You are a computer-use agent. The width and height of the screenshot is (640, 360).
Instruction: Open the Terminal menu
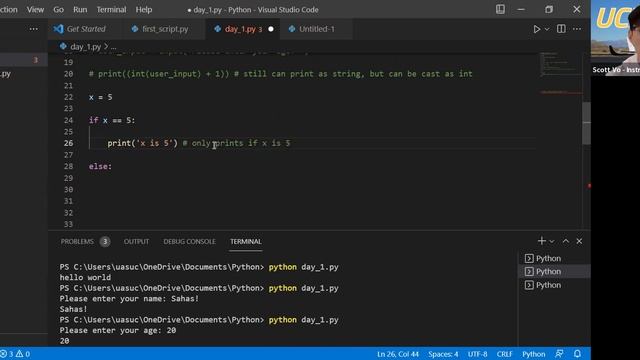pyautogui.click(x=111, y=9)
